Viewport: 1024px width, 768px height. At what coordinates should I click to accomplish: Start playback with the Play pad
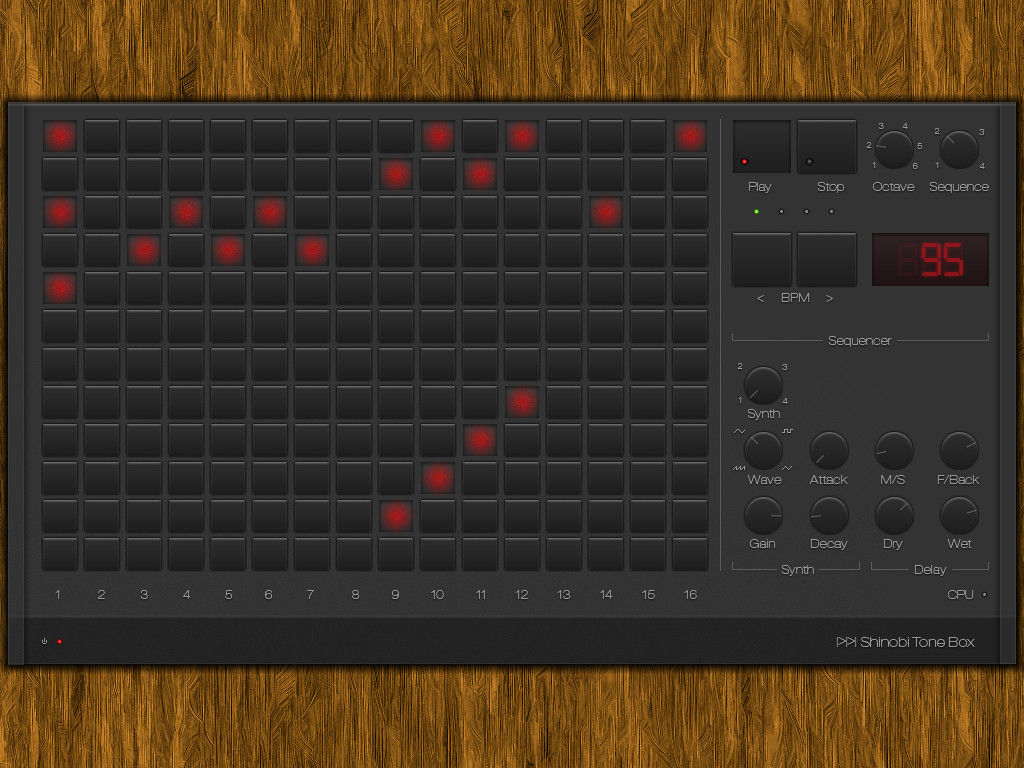(x=761, y=146)
